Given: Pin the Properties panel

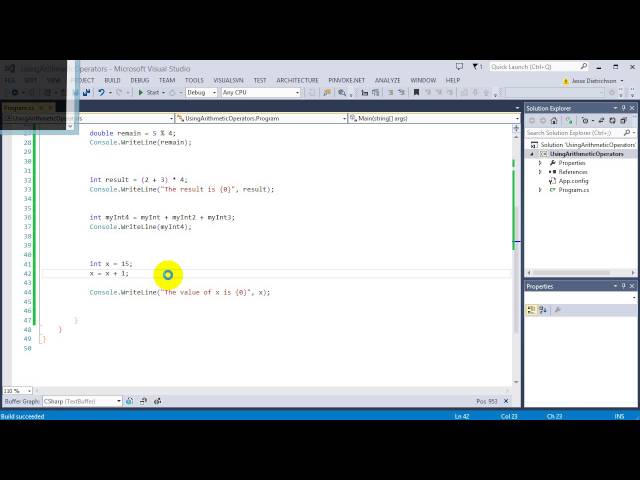Looking at the screenshot, I should (x=624, y=286).
